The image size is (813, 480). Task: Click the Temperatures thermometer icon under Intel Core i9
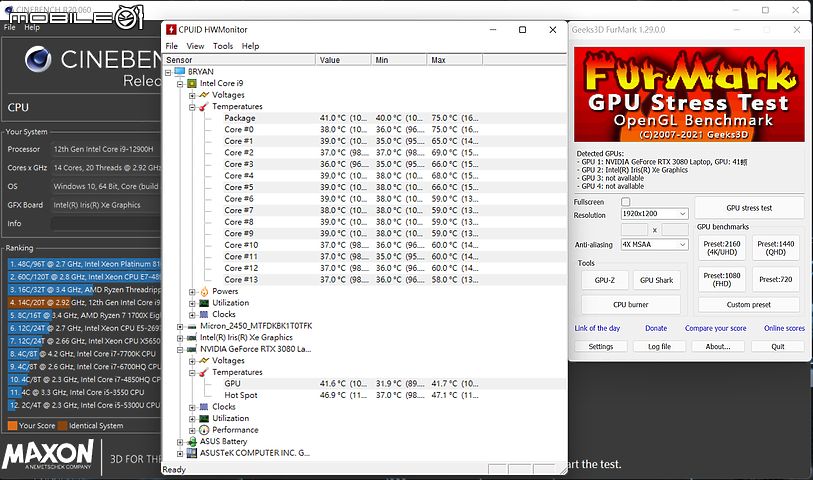tap(204, 107)
